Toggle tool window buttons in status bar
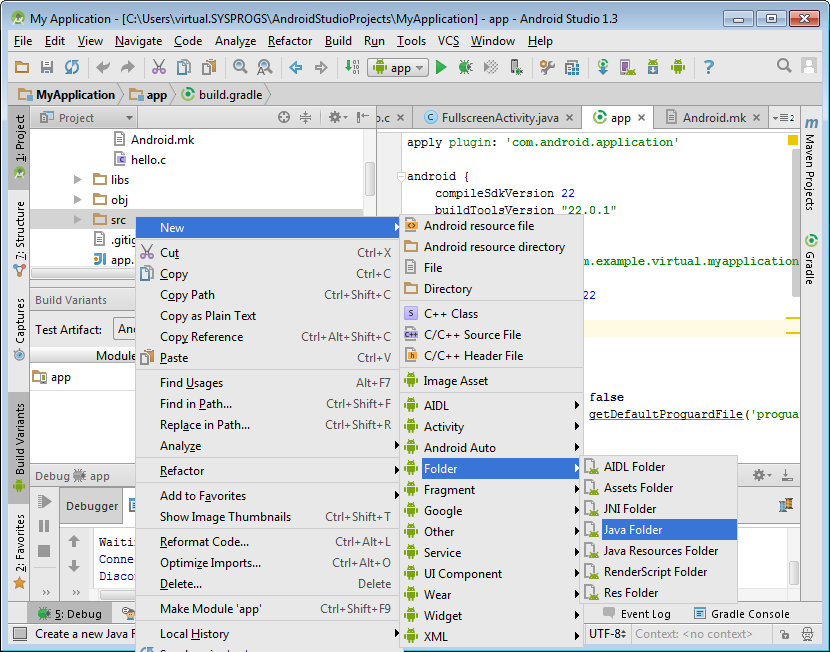The width and height of the screenshot is (830, 652). (x=20, y=633)
